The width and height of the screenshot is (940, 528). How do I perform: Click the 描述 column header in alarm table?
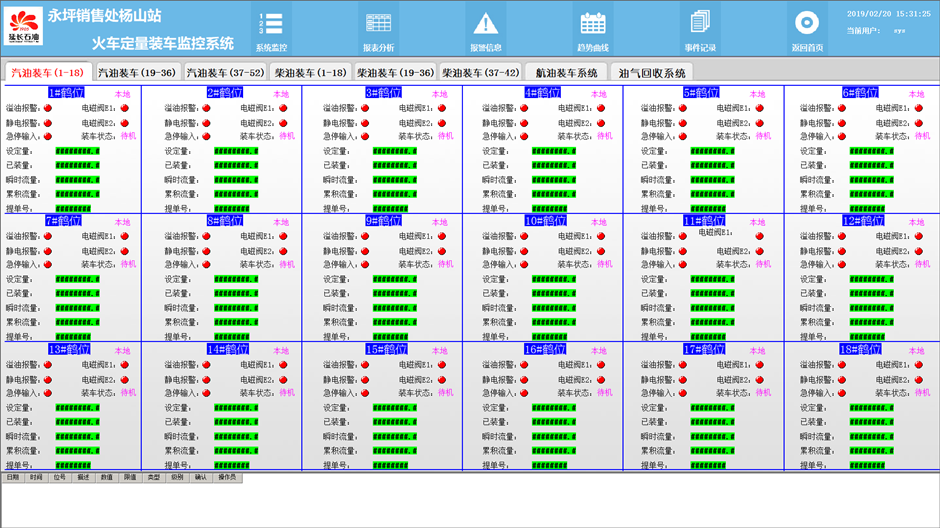[x=83, y=478]
